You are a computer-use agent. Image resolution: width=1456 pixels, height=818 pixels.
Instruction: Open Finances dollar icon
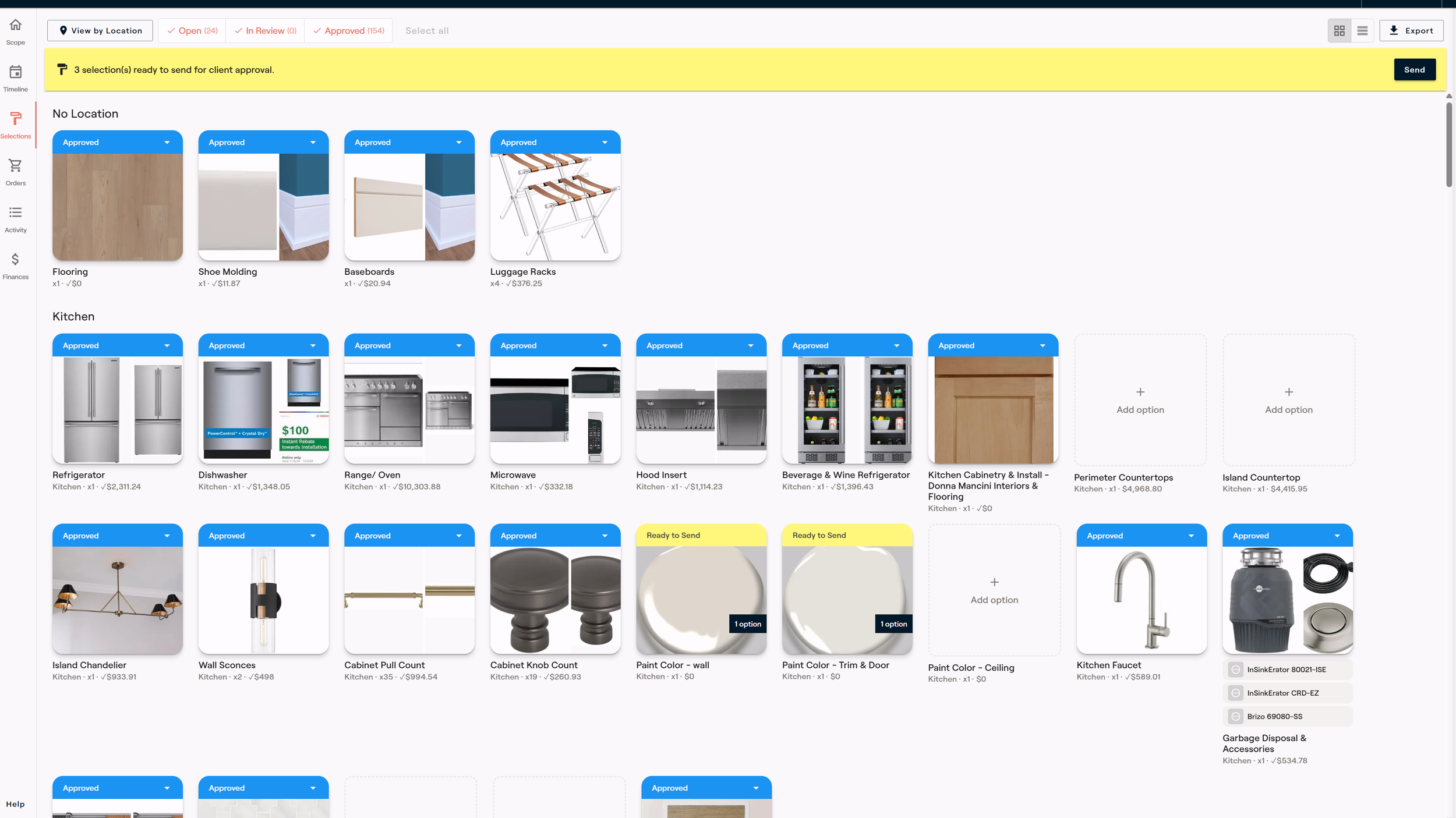pyautogui.click(x=16, y=260)
